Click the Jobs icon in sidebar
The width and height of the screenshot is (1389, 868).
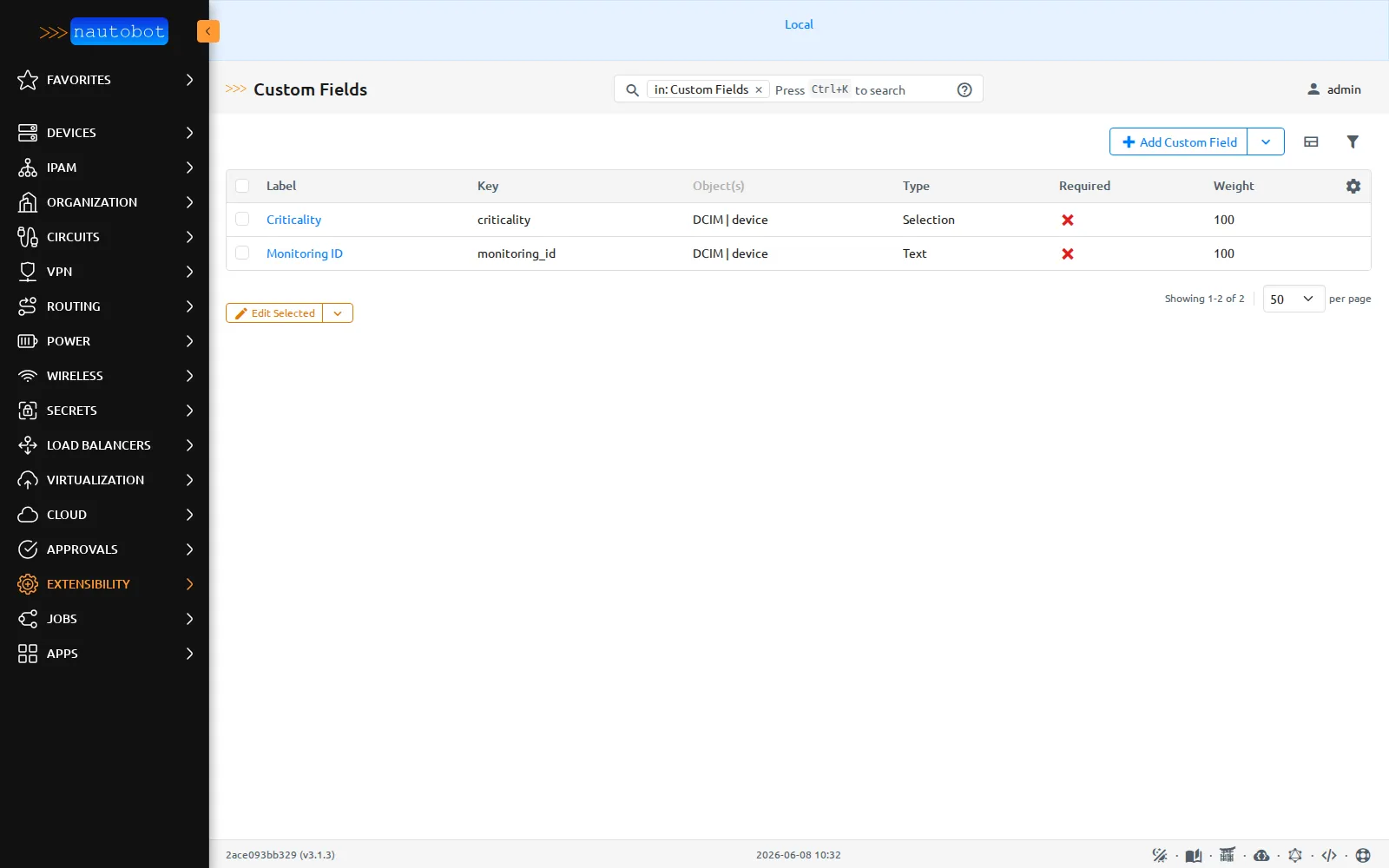click(x=28, y=619)
